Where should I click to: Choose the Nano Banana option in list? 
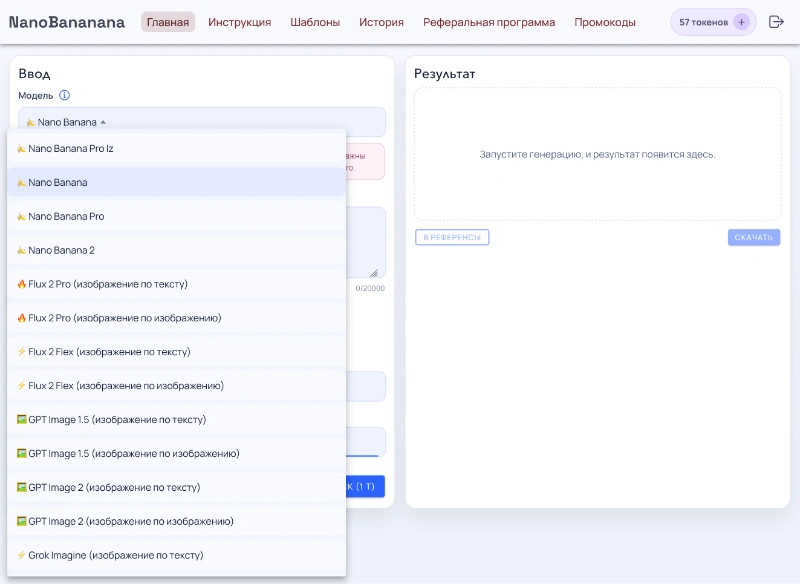click(177, 182)
